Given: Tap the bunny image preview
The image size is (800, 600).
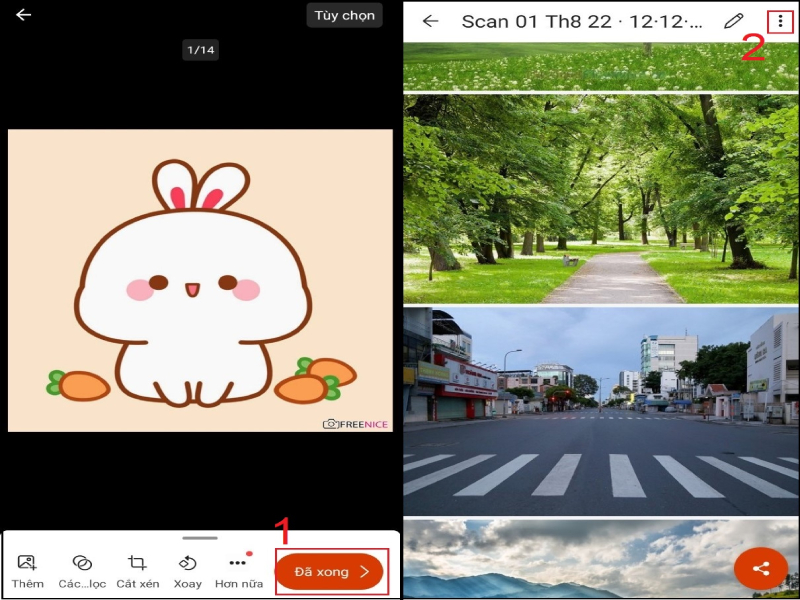Looking at the screenshot, I should click(x=200, y=280).
